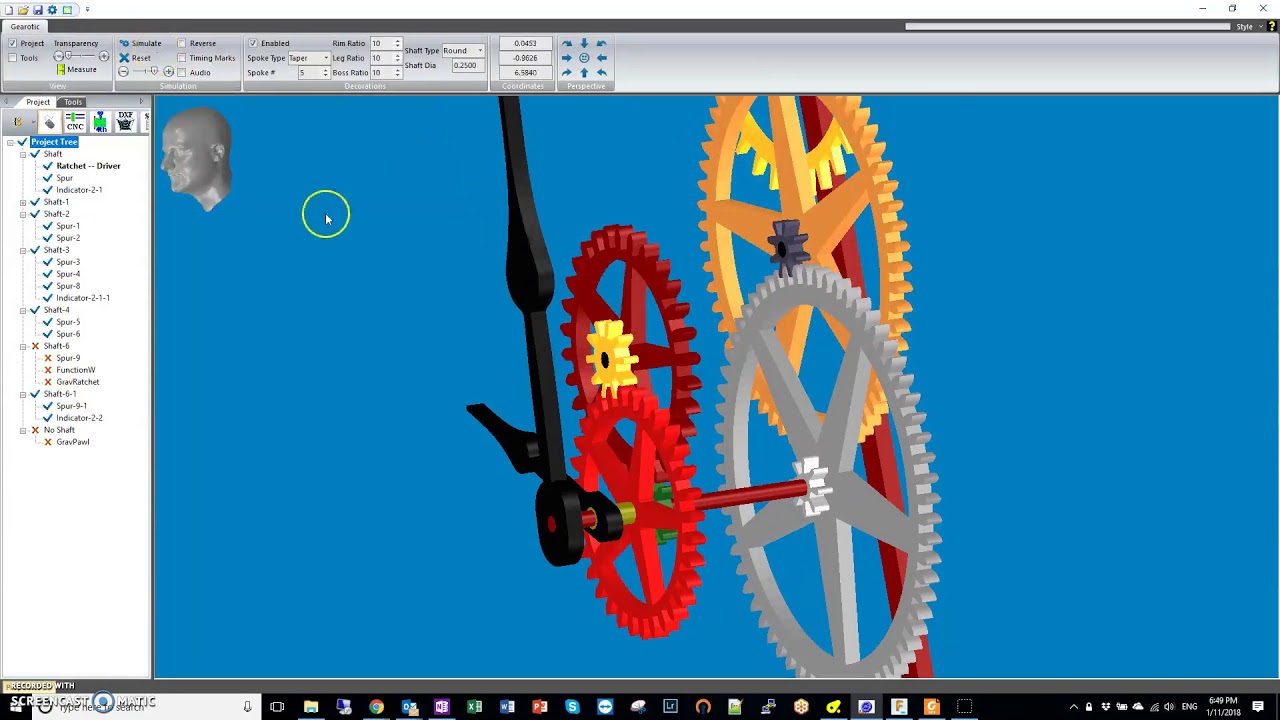Click the Transparency slider
The height and width of the screenshot is (720, 1280).
click(81, 56)
